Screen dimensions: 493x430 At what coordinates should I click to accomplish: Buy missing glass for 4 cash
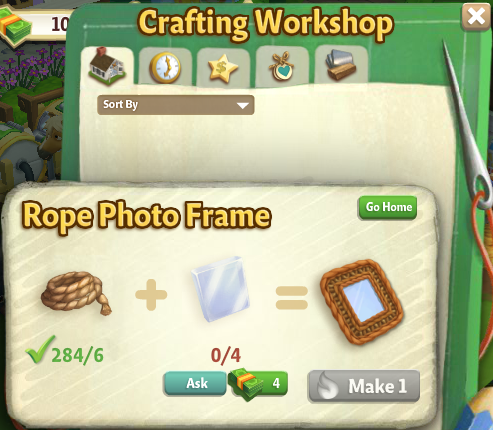[259, 383]
